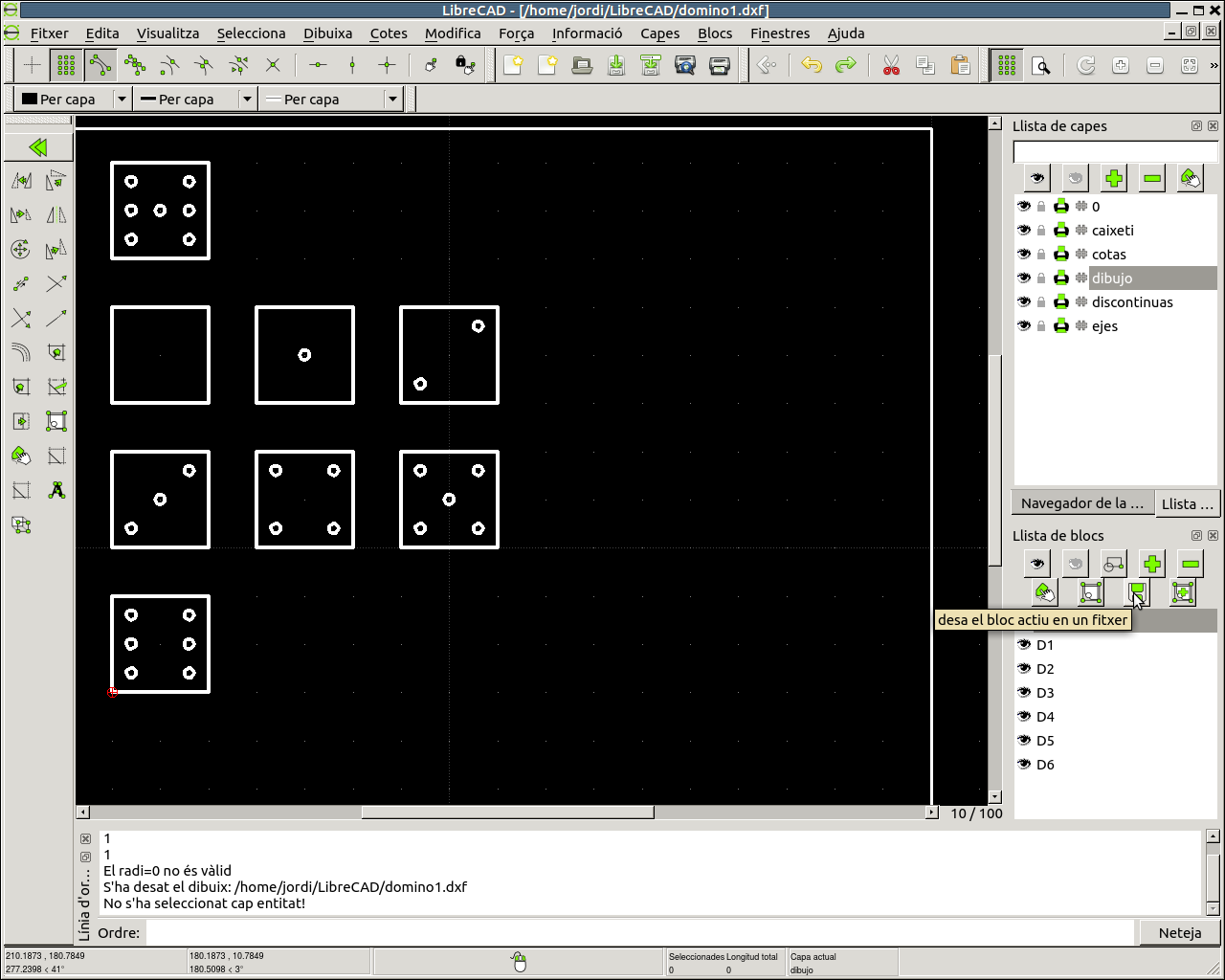Click the Neteja button
1225x980 pixels.
(x=1179, y=932)
